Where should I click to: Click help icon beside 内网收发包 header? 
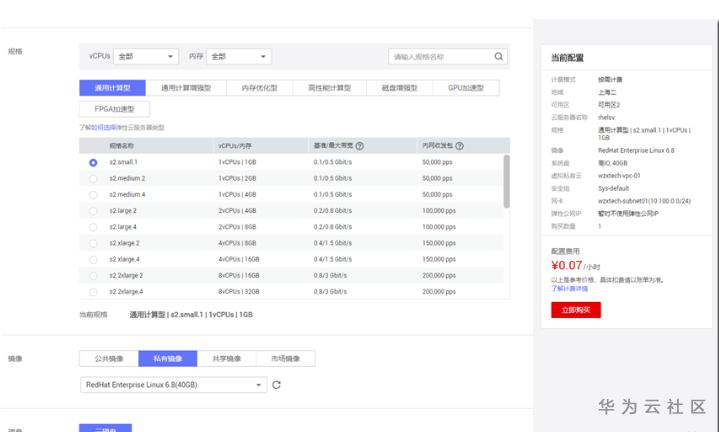(459, 146)
